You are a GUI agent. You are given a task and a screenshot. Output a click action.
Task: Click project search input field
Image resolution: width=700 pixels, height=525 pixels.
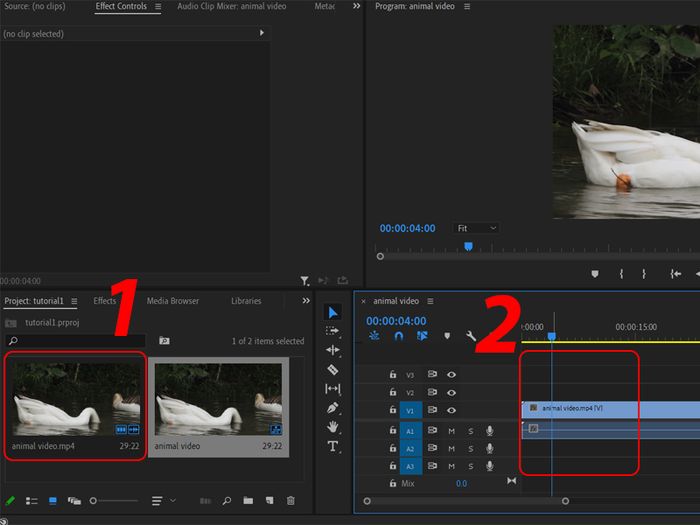coord(76,341)
